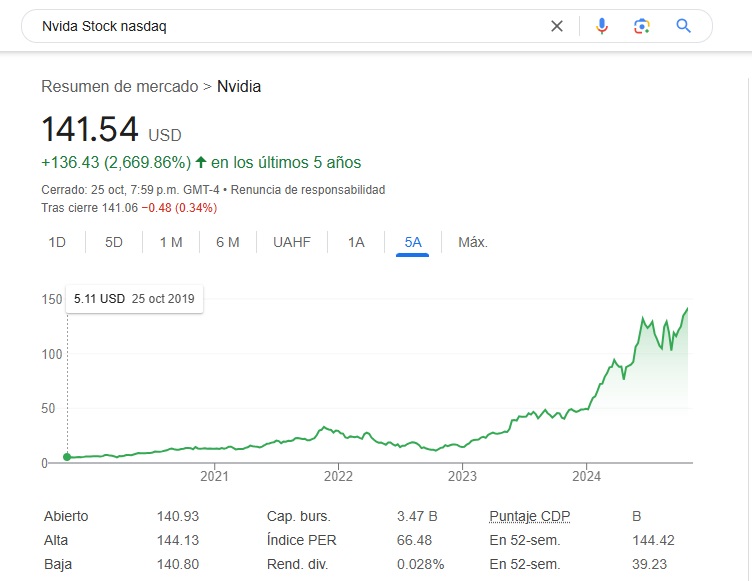Select the 1D time range tab
Image resolution: width=752 pixels, height=581 pixels.
point(57,242)
